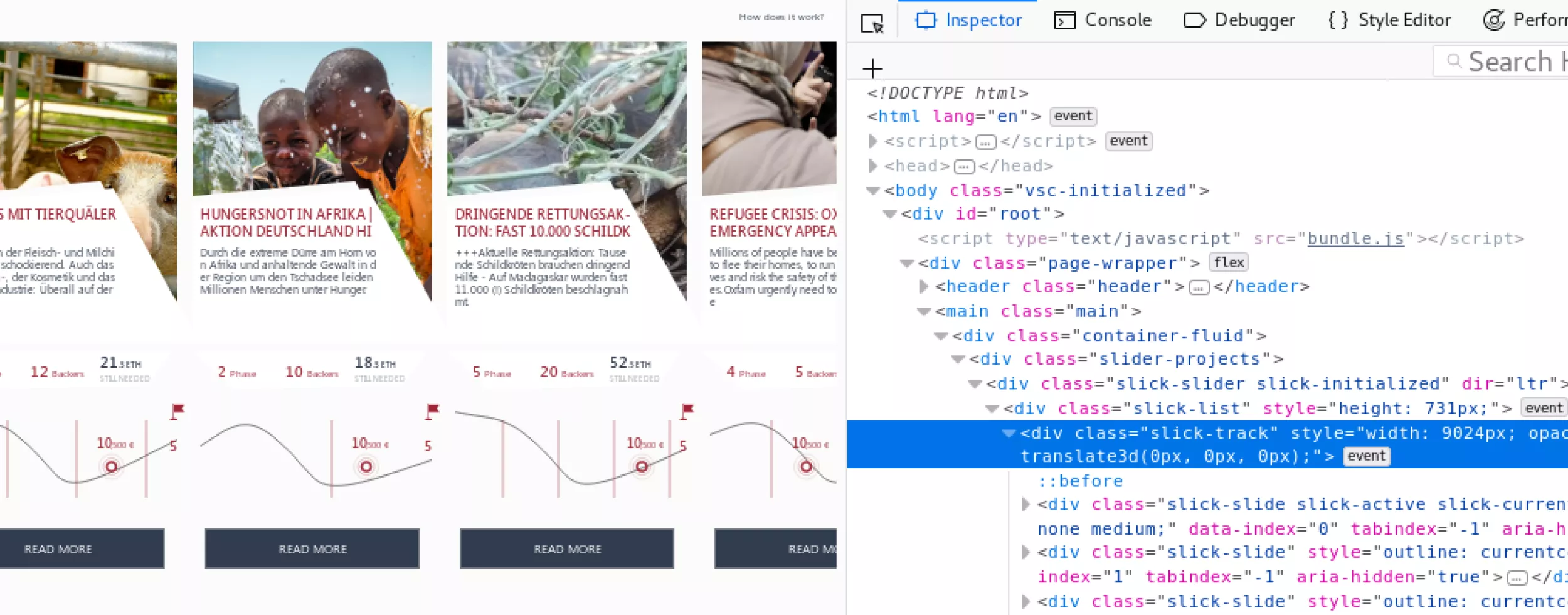This screenshot has height=615, width=1568.
Task: Activate the element picker icon
Action: click(x=872, y=23)
